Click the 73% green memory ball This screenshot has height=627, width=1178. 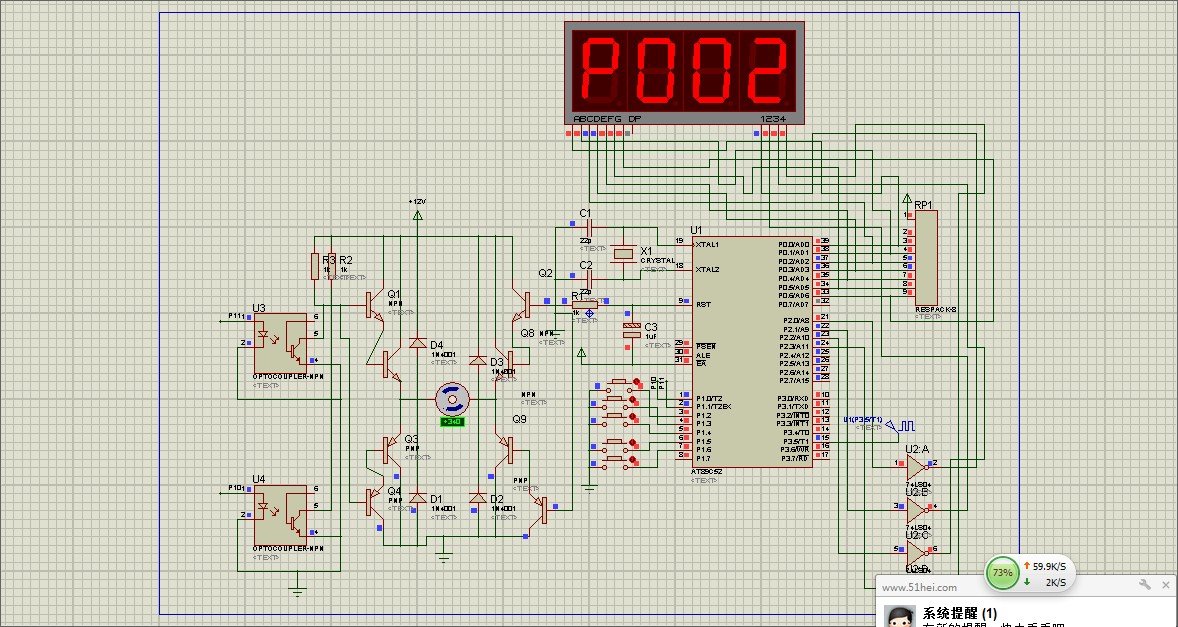point(1002,572)
